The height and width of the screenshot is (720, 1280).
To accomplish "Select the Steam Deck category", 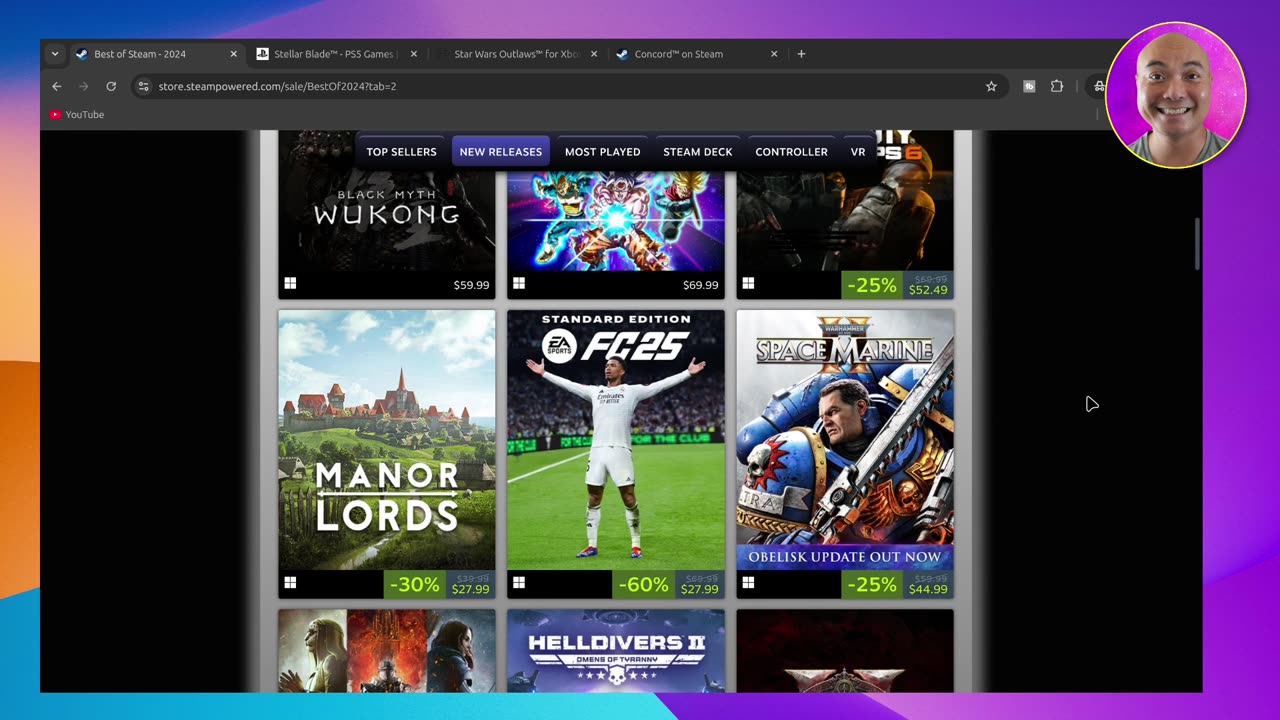I will click(698, 152).
